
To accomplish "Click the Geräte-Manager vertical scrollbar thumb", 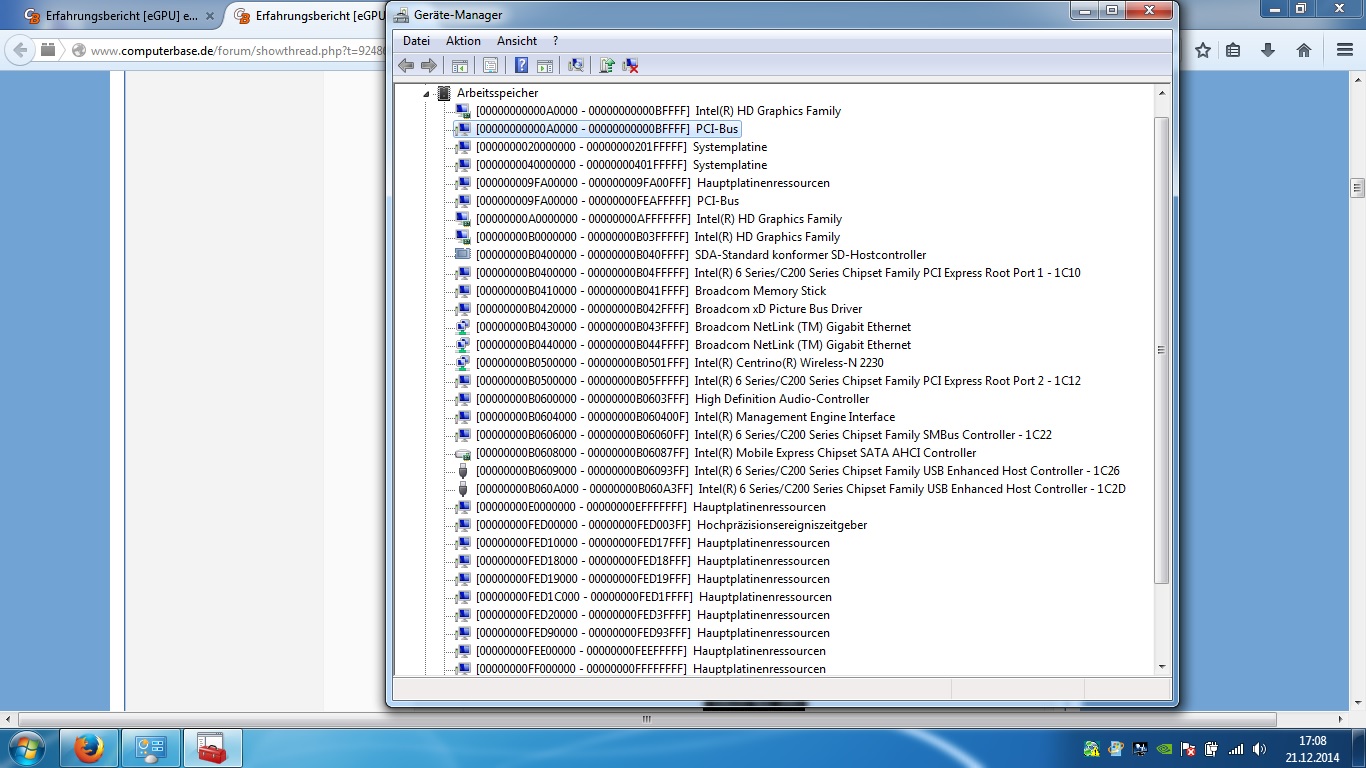I will (1161, 350).
